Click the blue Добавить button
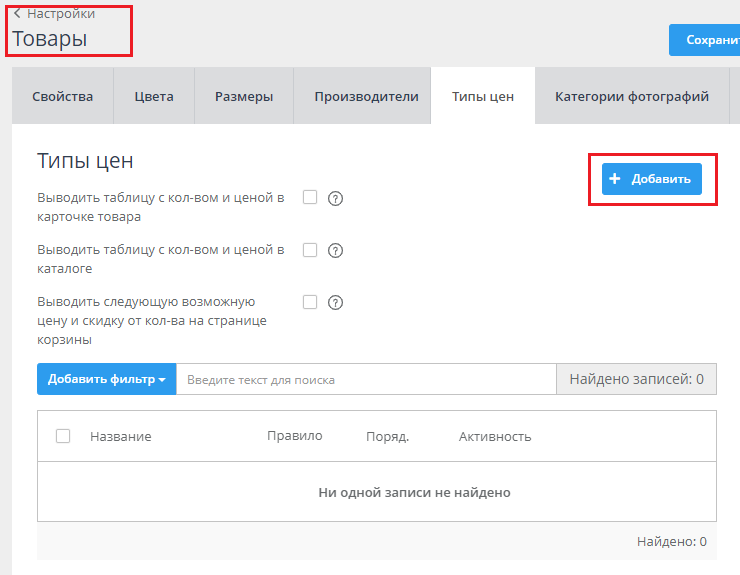This screenshot has width=740, height=575. (x=652, y=179)
